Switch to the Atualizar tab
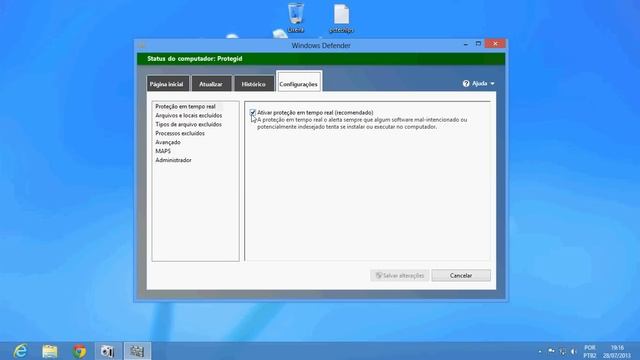Screen dimensions: 640x360 click(211, 84)
